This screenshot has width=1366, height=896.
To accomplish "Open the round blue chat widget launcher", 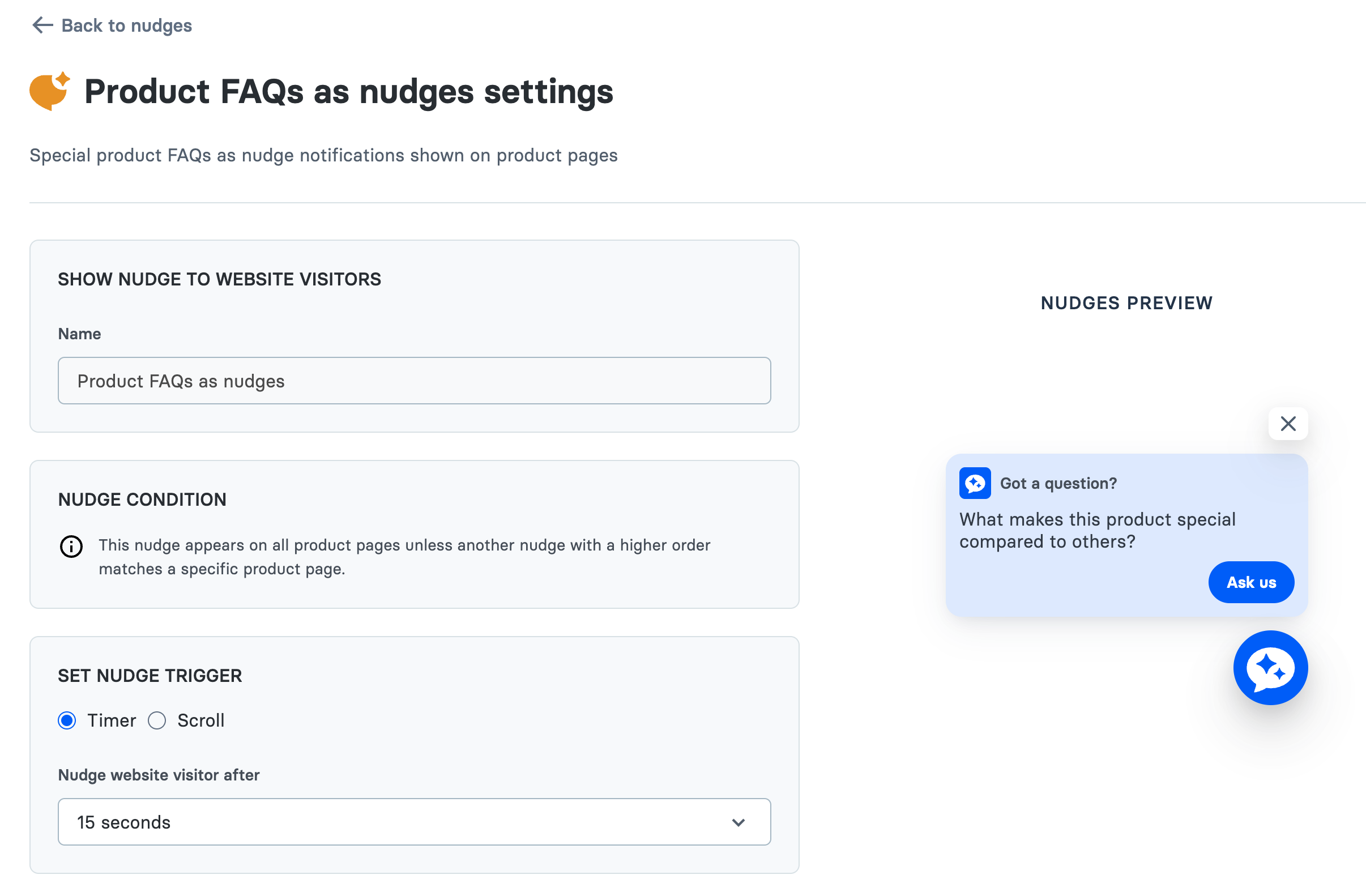I will pyautogui.click(x=1270, y=668).
